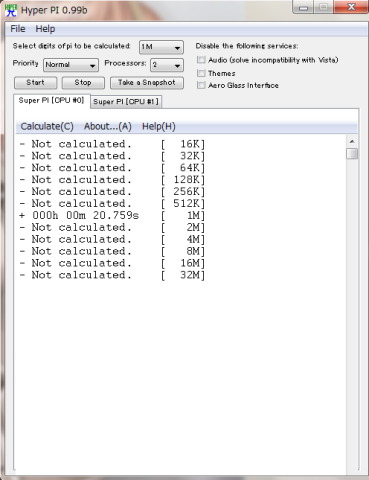The image size is (369, 480).
Task: Minimize the Hyper PI window
Action: pos(304,7)
